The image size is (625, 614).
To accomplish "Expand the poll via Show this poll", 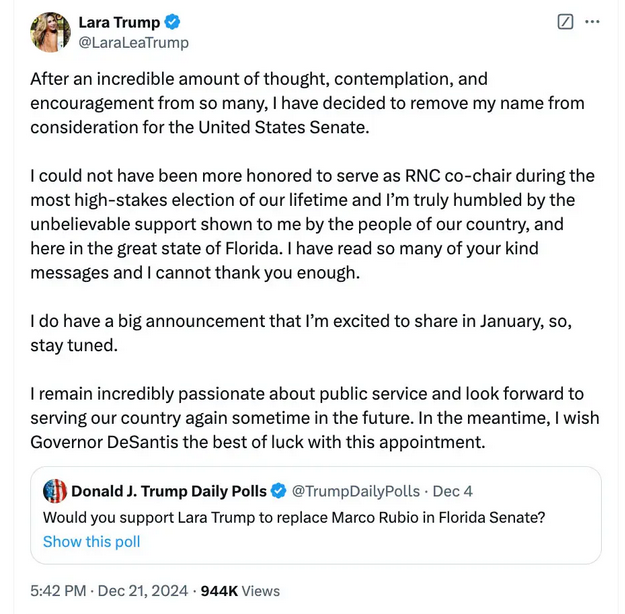I will (91, 542).
